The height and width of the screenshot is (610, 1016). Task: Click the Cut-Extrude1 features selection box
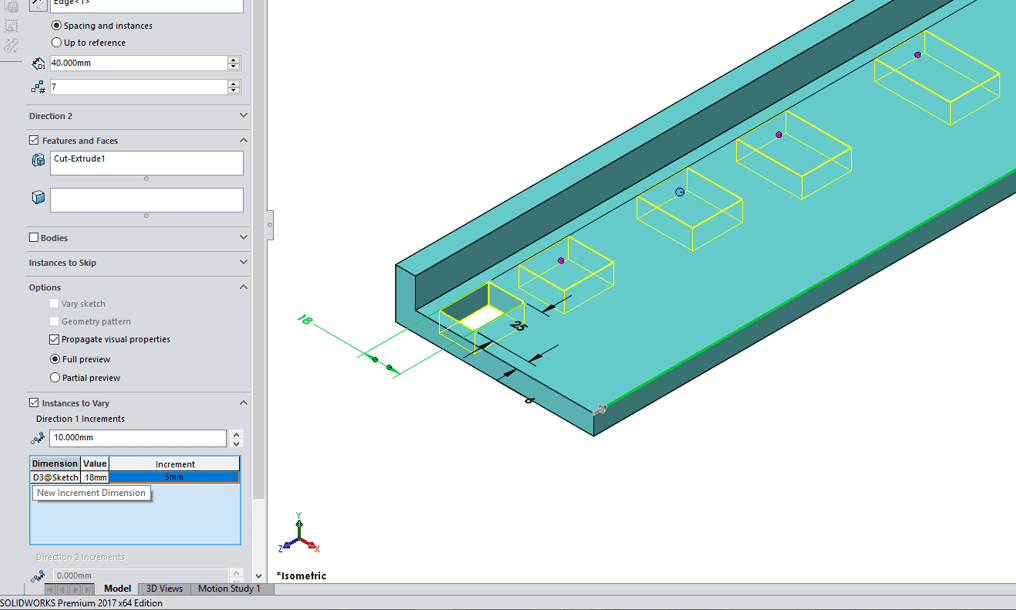coord(146,163)
